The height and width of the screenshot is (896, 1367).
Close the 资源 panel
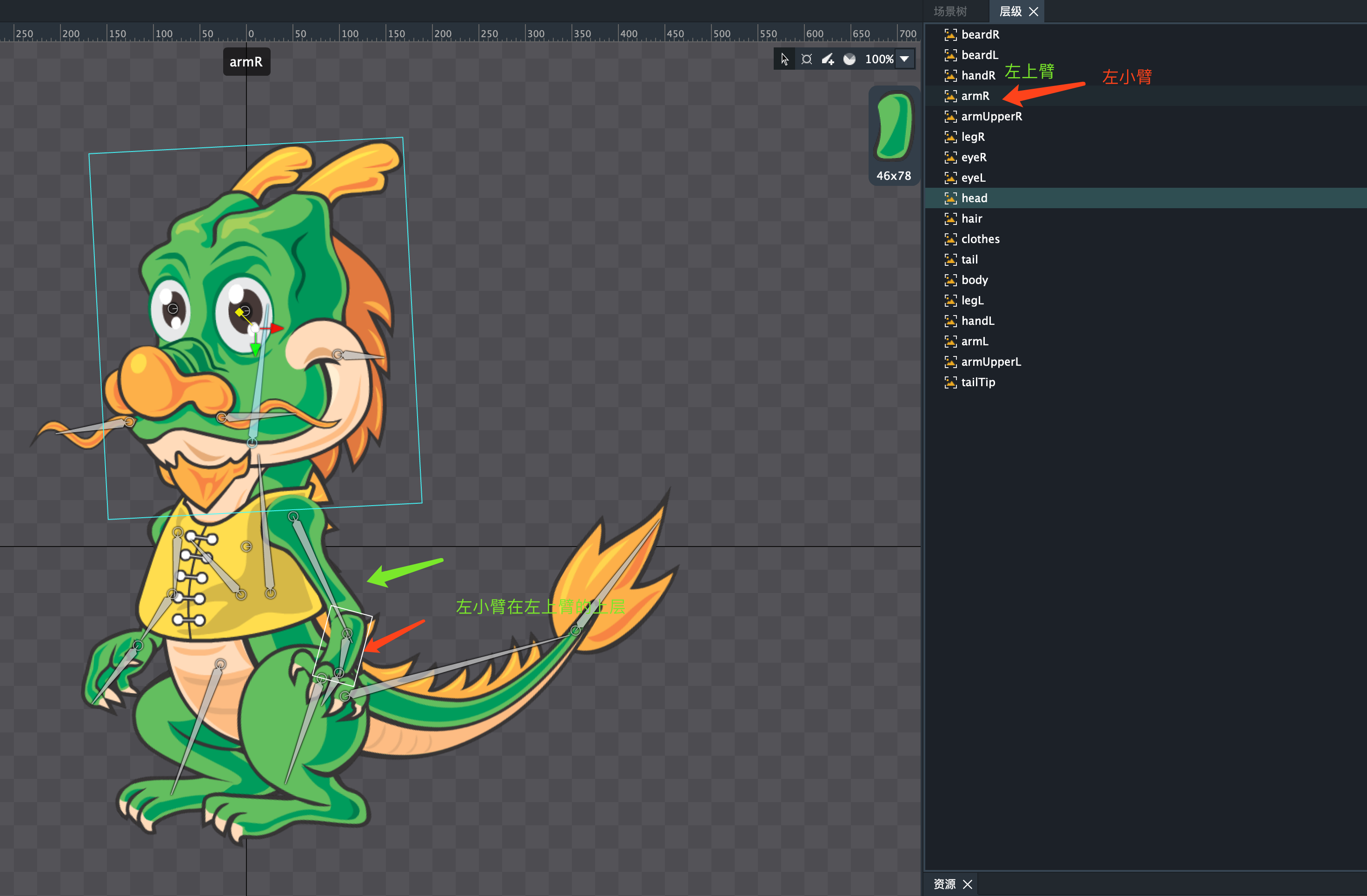(968, 884)
